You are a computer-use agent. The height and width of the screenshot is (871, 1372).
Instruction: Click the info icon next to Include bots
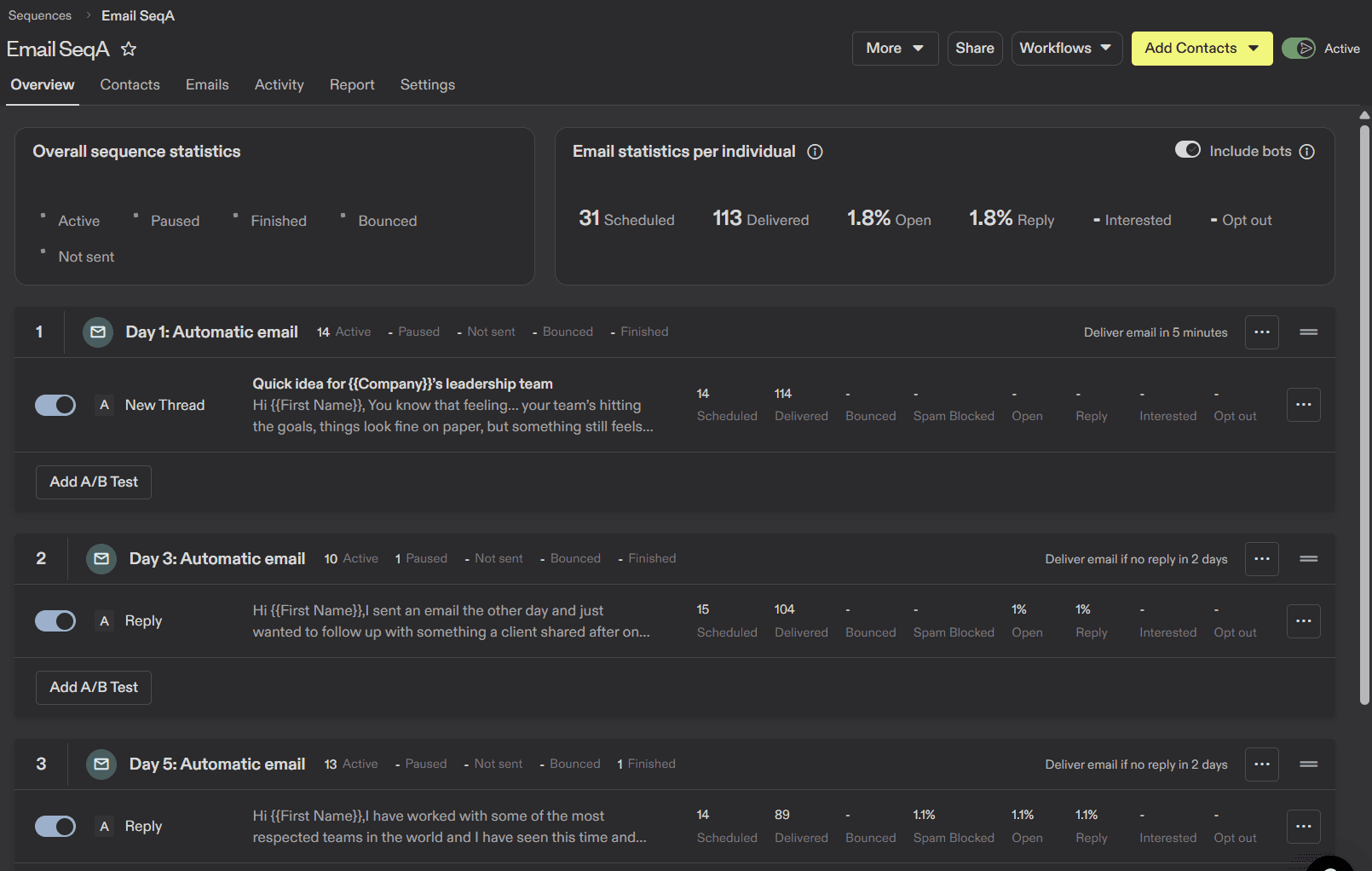click(x=1306, y=152)
